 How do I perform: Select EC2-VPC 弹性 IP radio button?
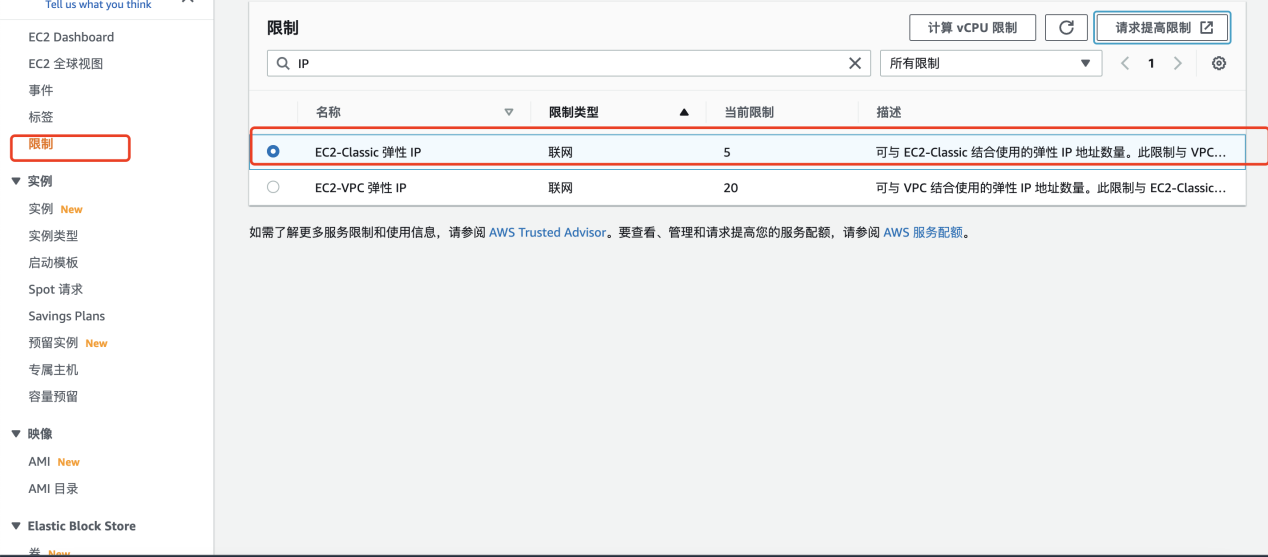273,187
